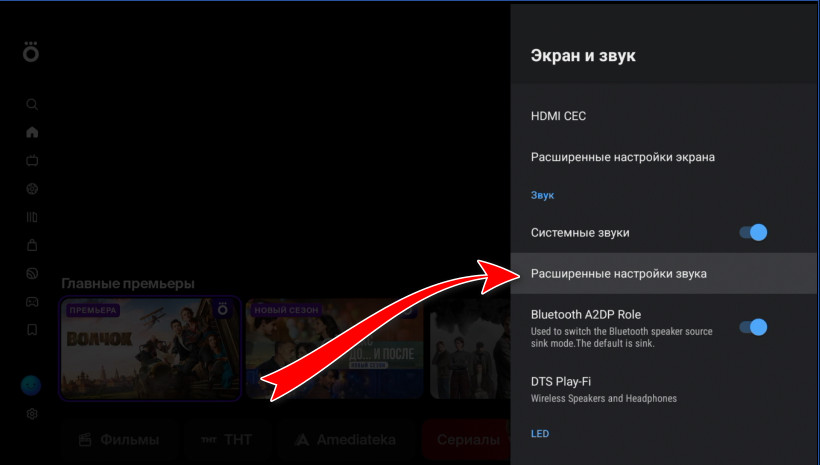Image resolution: width=820 pixels, height=465 pixels.
Task: Toggle the Системные звуки switch
Action: [752, 233]
